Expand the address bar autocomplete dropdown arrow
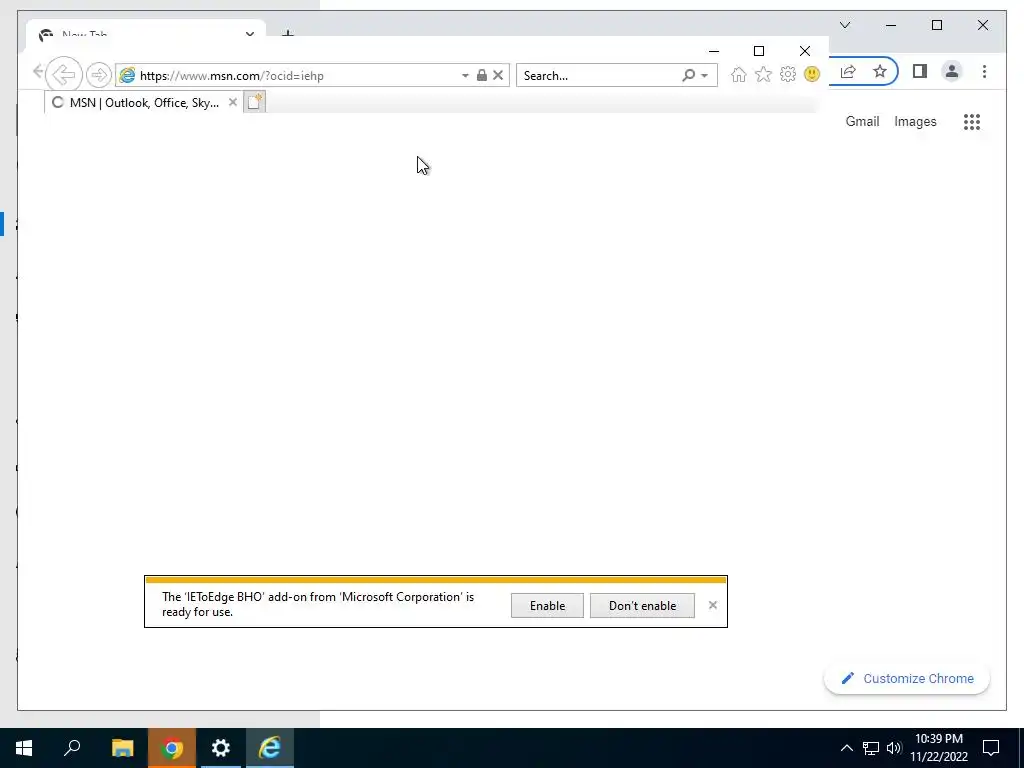This screenshot has width=1024, height=768. (465, 76)
